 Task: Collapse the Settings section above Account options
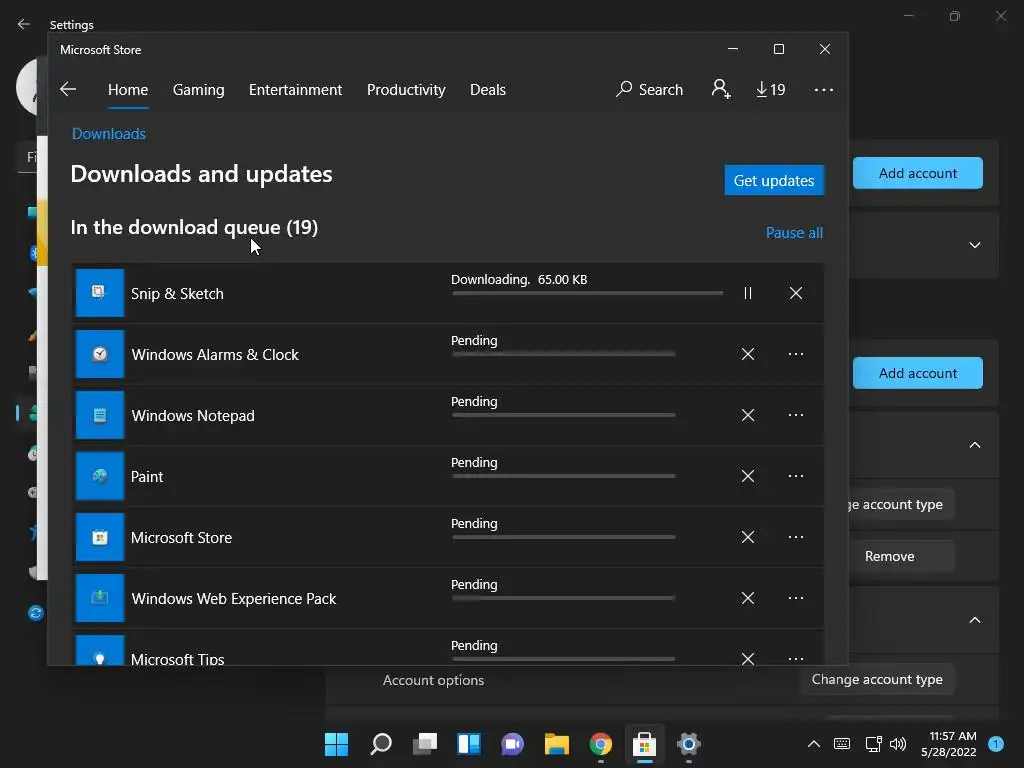tap(974, 620)
